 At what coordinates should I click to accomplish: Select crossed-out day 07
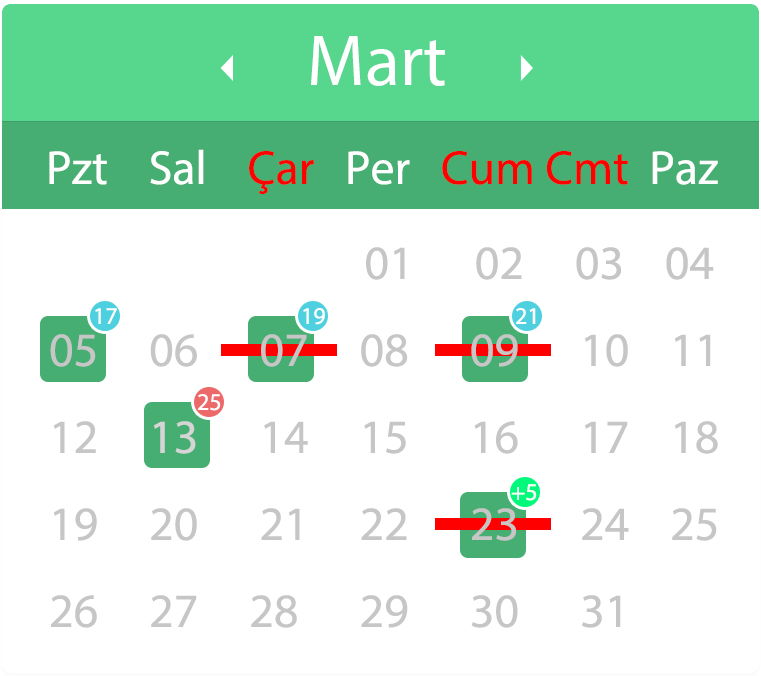(x=281, y=350)
